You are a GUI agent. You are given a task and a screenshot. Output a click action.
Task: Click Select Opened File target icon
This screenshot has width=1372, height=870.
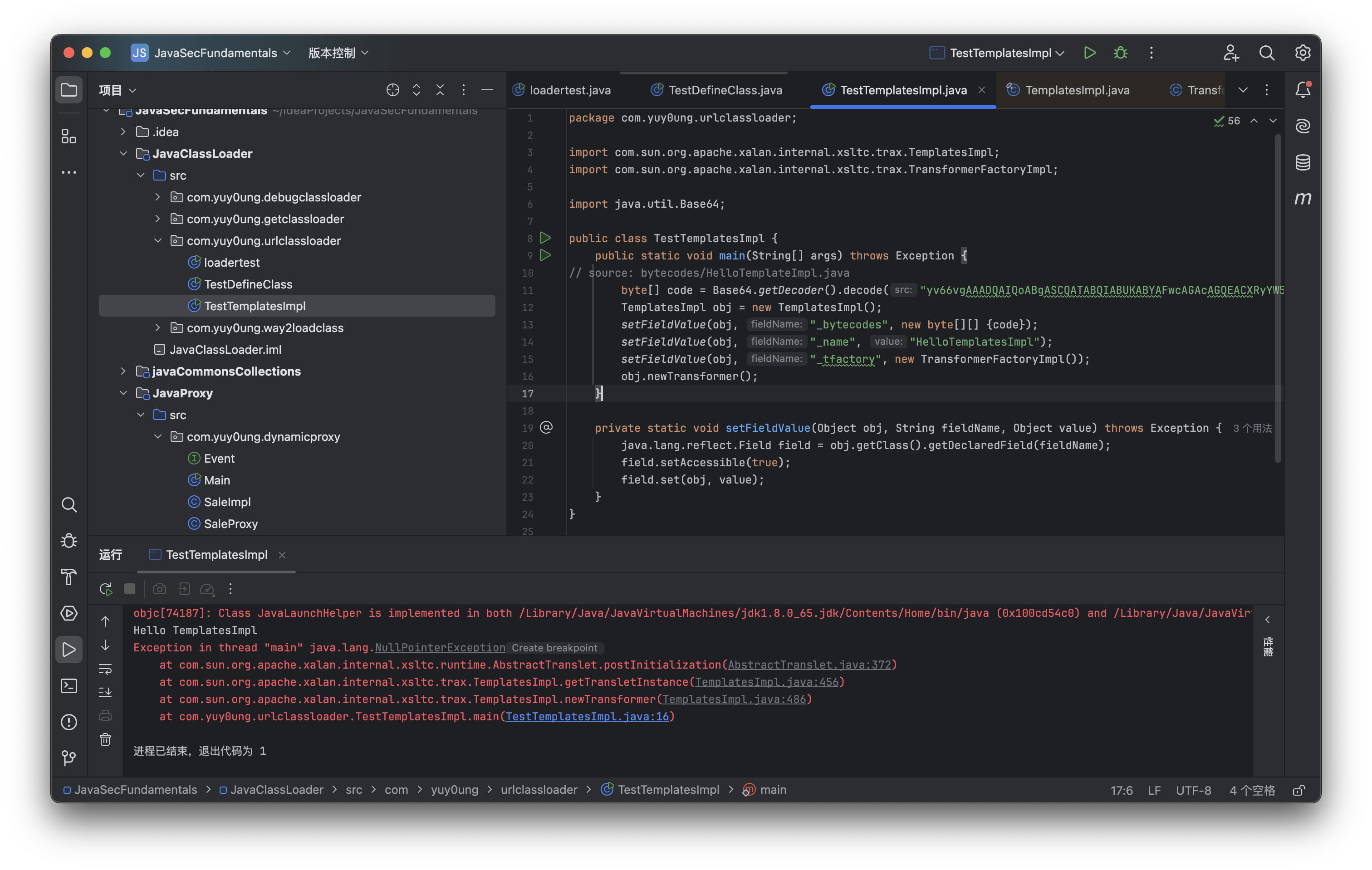(392, 90)
